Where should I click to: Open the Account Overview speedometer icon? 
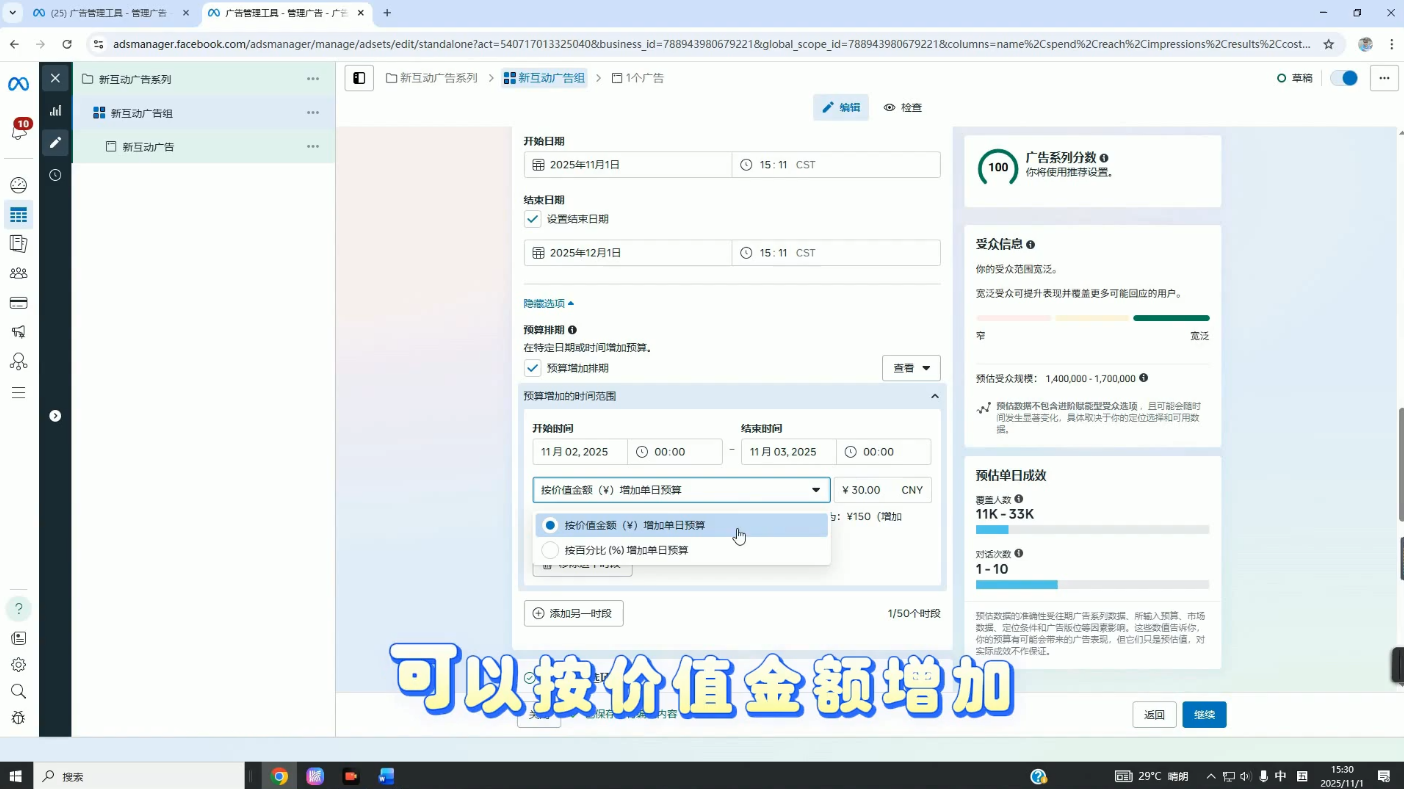tap(20, 185)
